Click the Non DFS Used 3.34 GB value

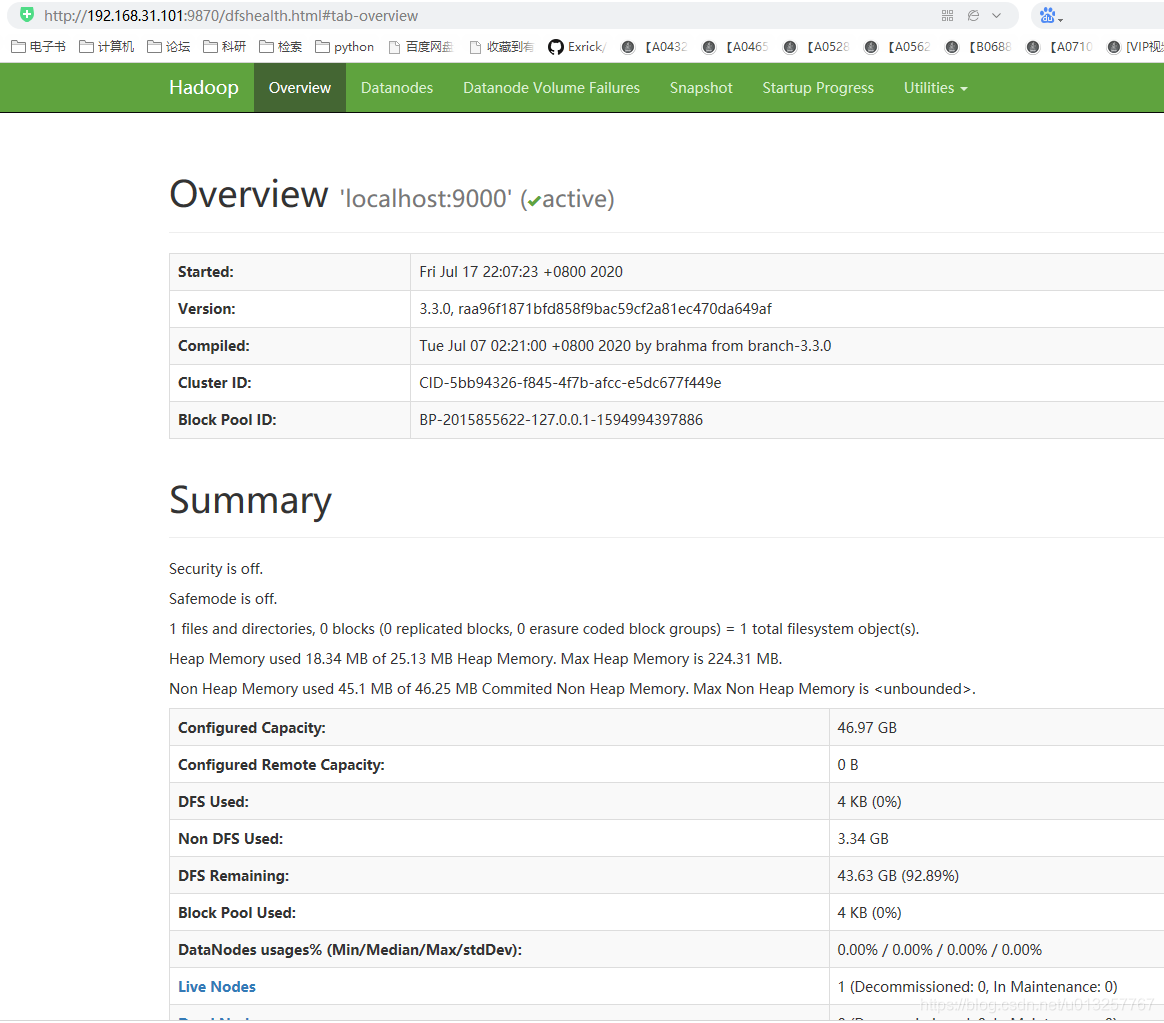(863, 839)
